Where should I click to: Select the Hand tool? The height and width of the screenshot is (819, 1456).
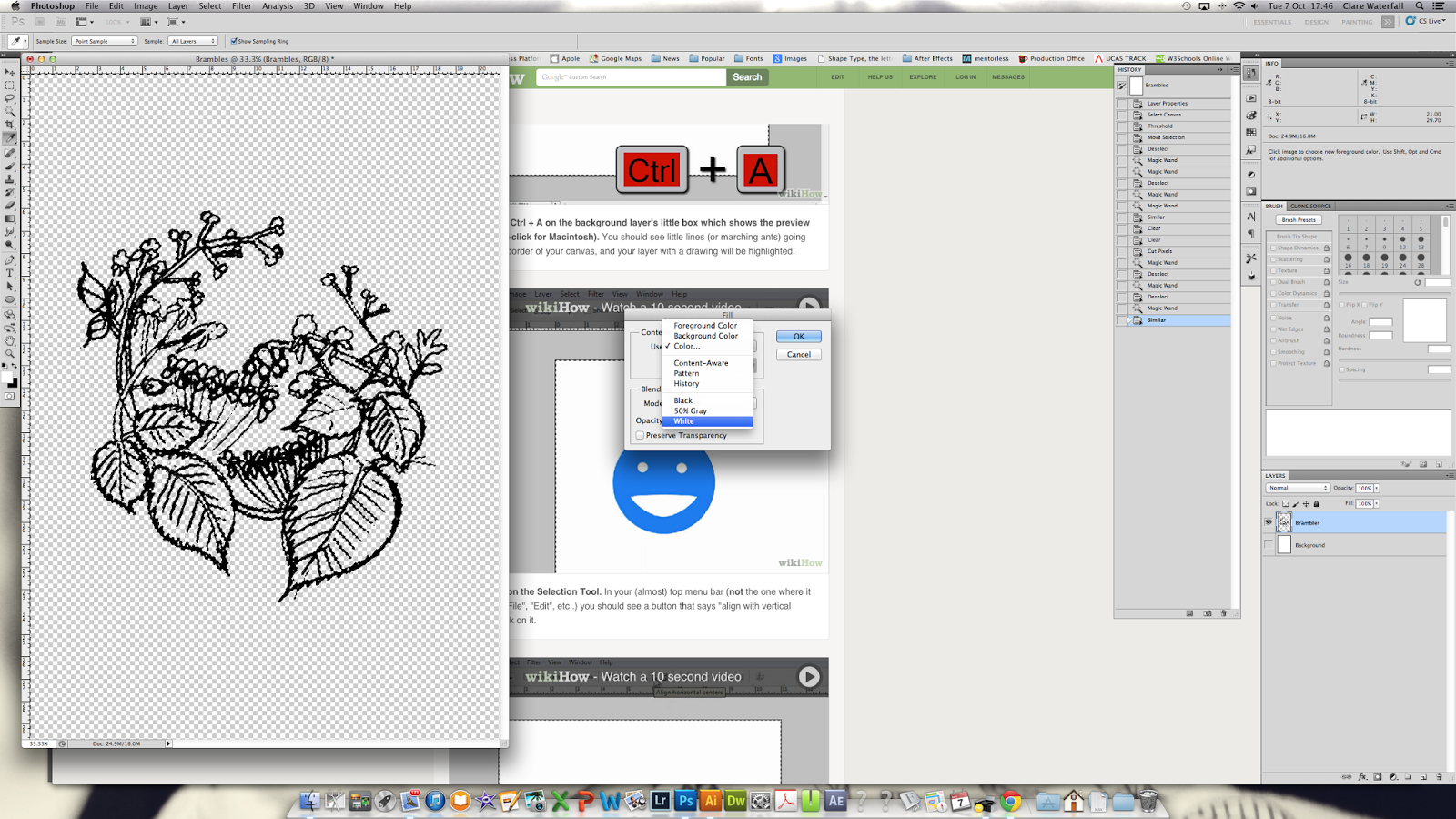pyautogui.click(x=9, y=340)
